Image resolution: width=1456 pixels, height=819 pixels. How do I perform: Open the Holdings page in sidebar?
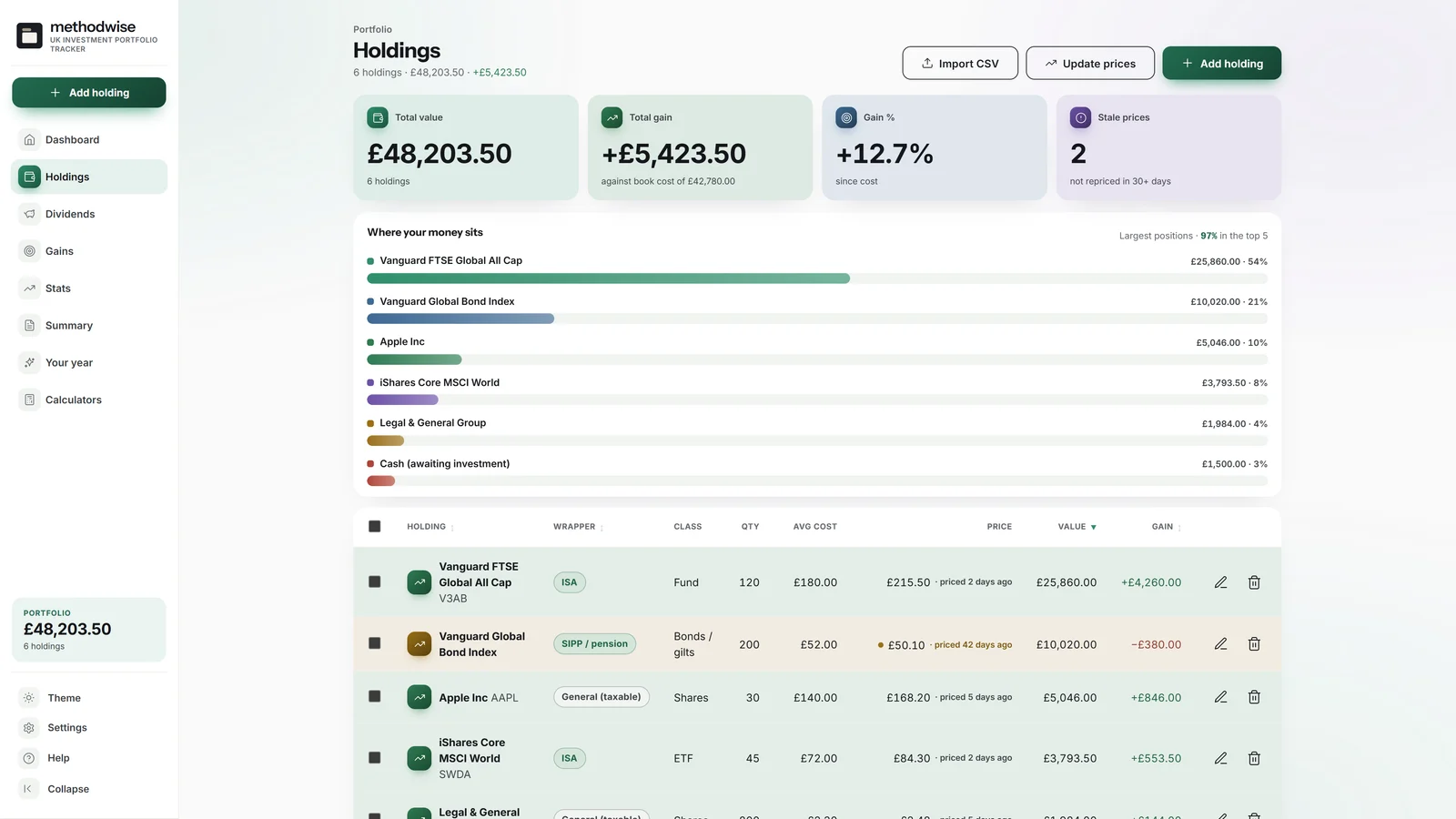[x=89, y=177]
